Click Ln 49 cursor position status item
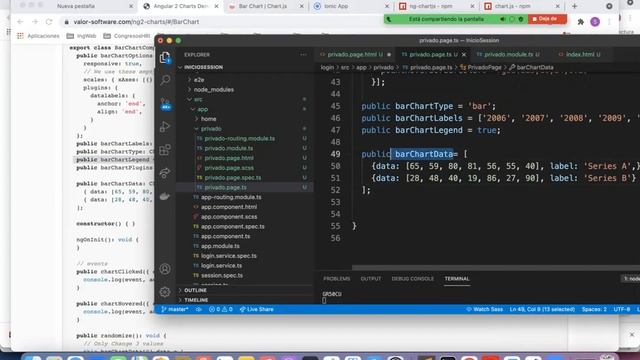Viewport: 640px width, 360px height. tap(542, 309)
